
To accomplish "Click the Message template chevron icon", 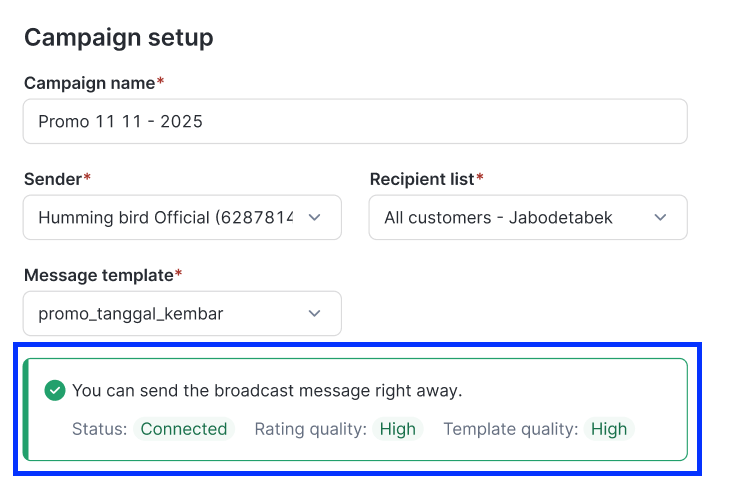I will 314,313.
